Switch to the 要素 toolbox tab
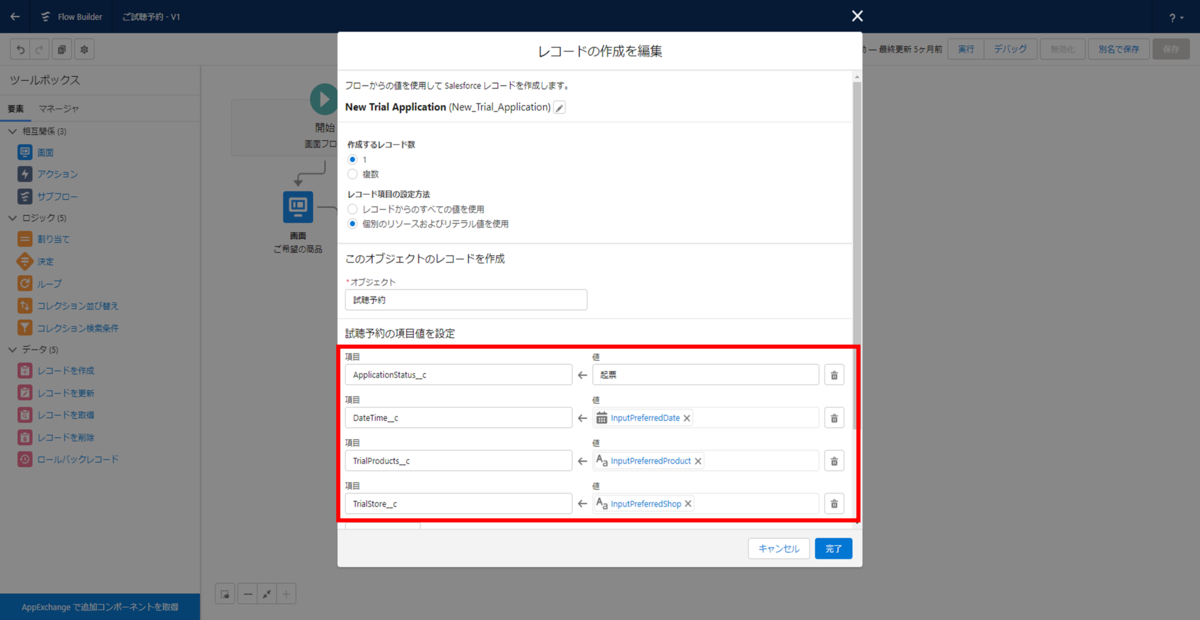The image size is (1200, 620). pyautogui.click(x=16, y=108)
